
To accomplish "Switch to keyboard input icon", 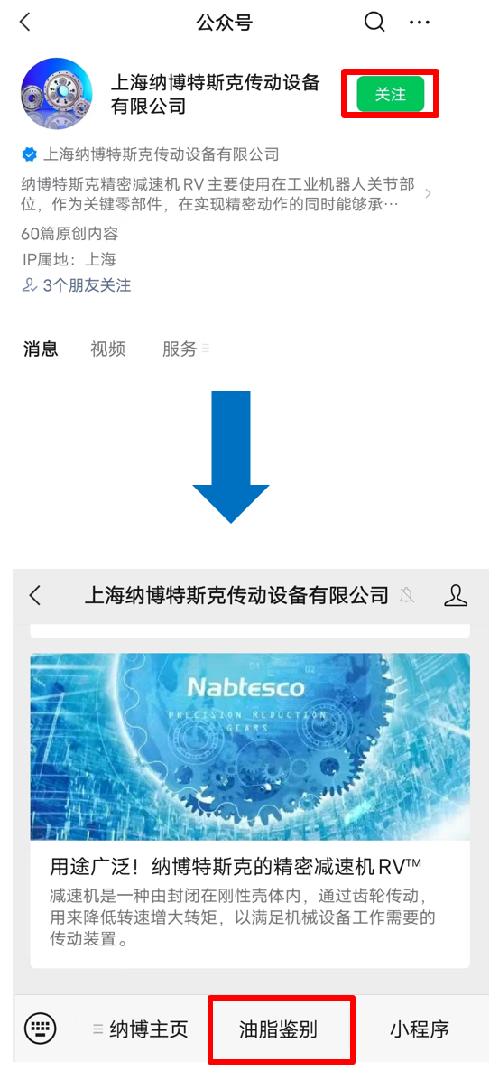I will tap(40, 1029).
